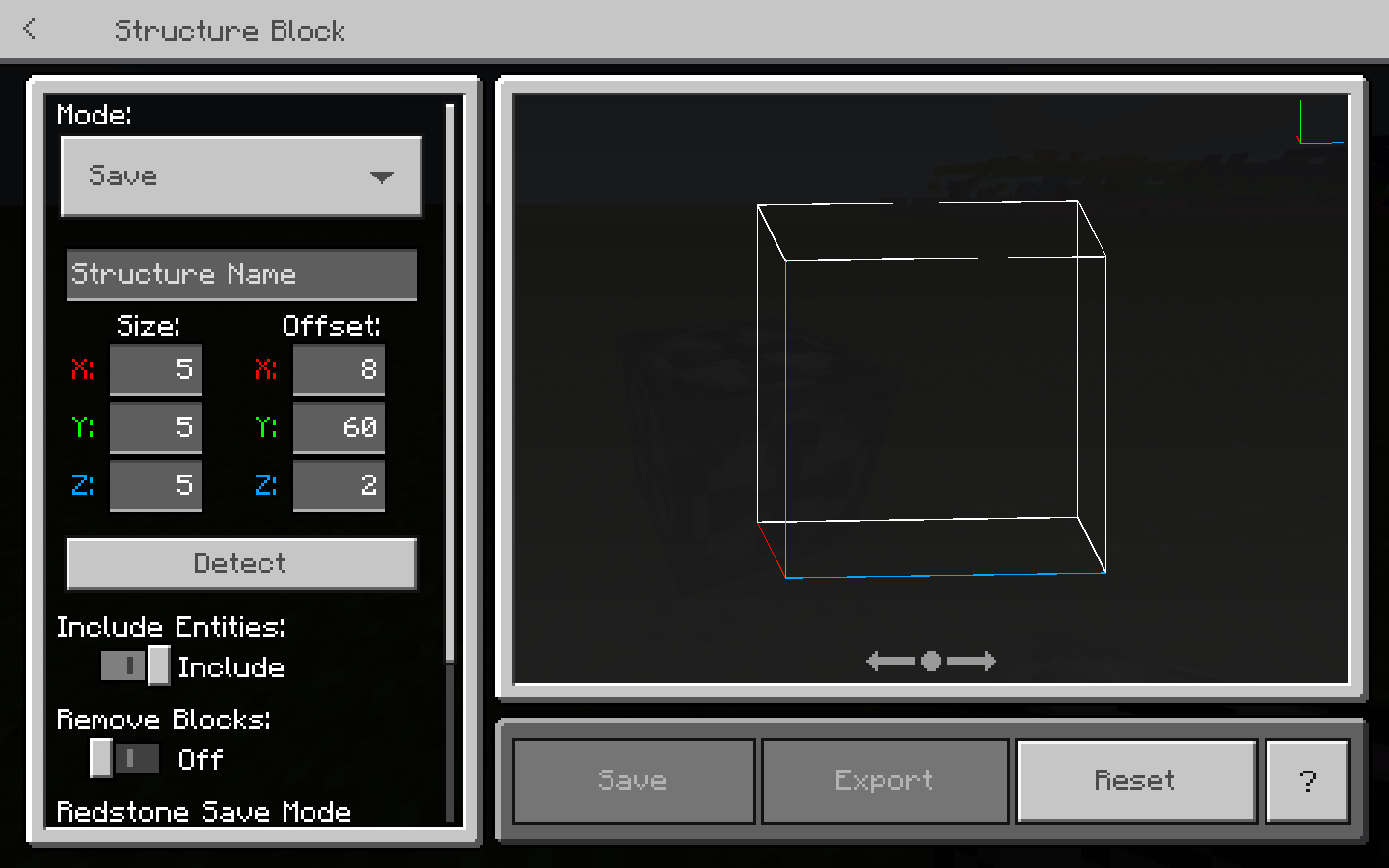Screen dimensions: 1389x868
Task: Click the rotate preview arrows control
Action: click(x=931, y=661)
